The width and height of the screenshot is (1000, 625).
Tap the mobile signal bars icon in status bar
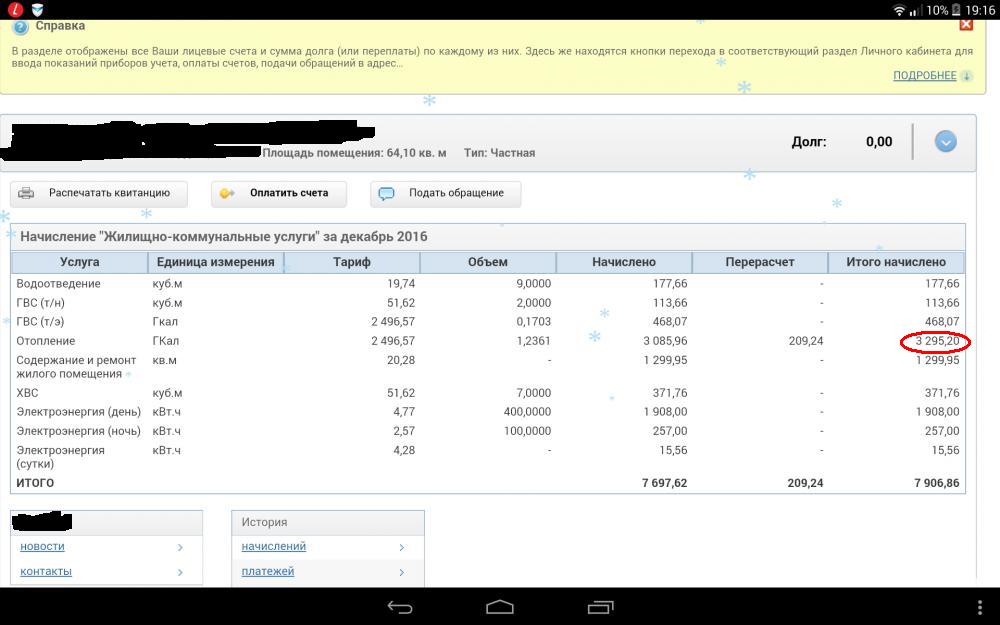point(916,10)
